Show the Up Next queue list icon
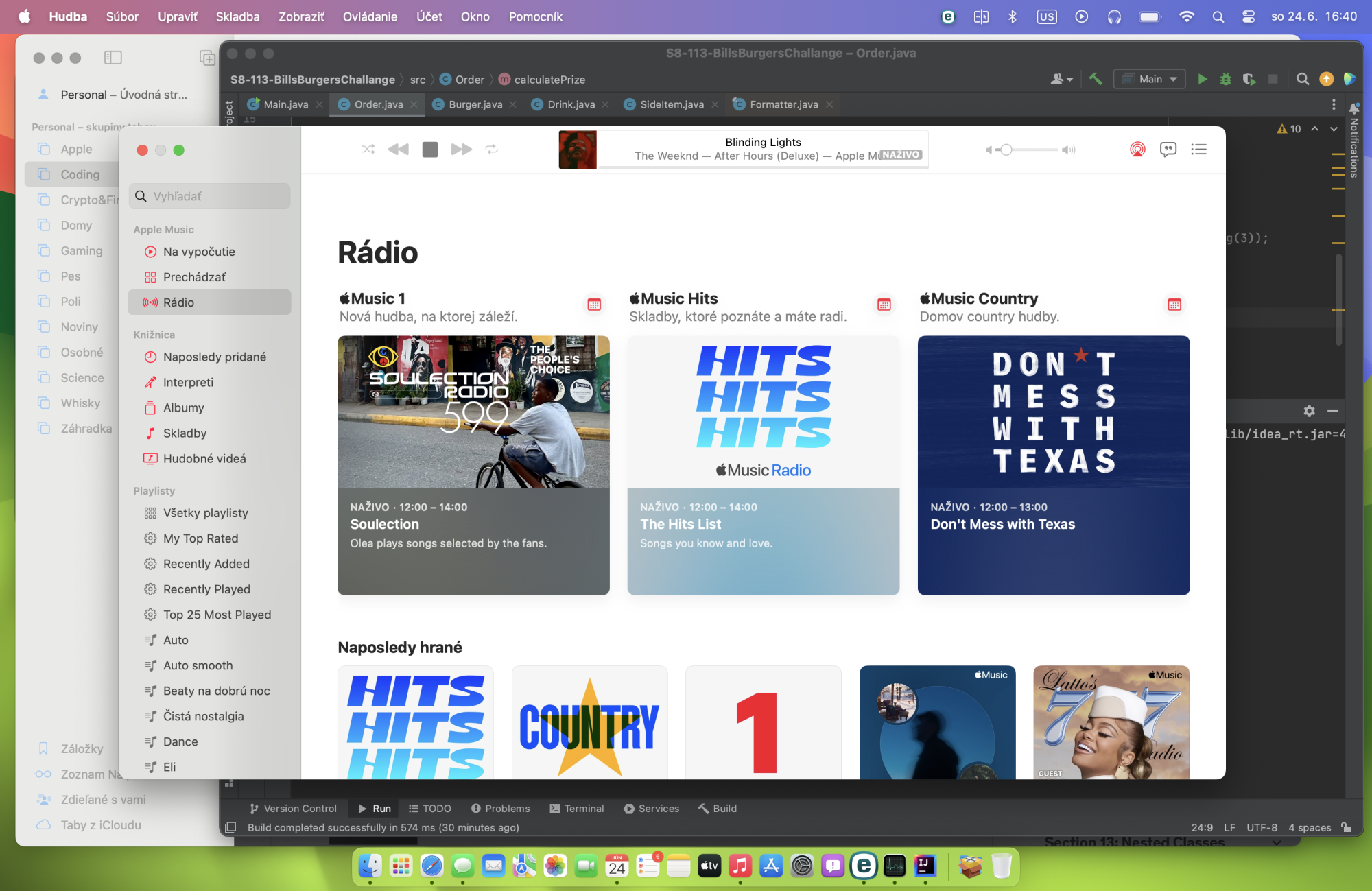This screenshot has width=1372, height=891. pos(1198,149)
